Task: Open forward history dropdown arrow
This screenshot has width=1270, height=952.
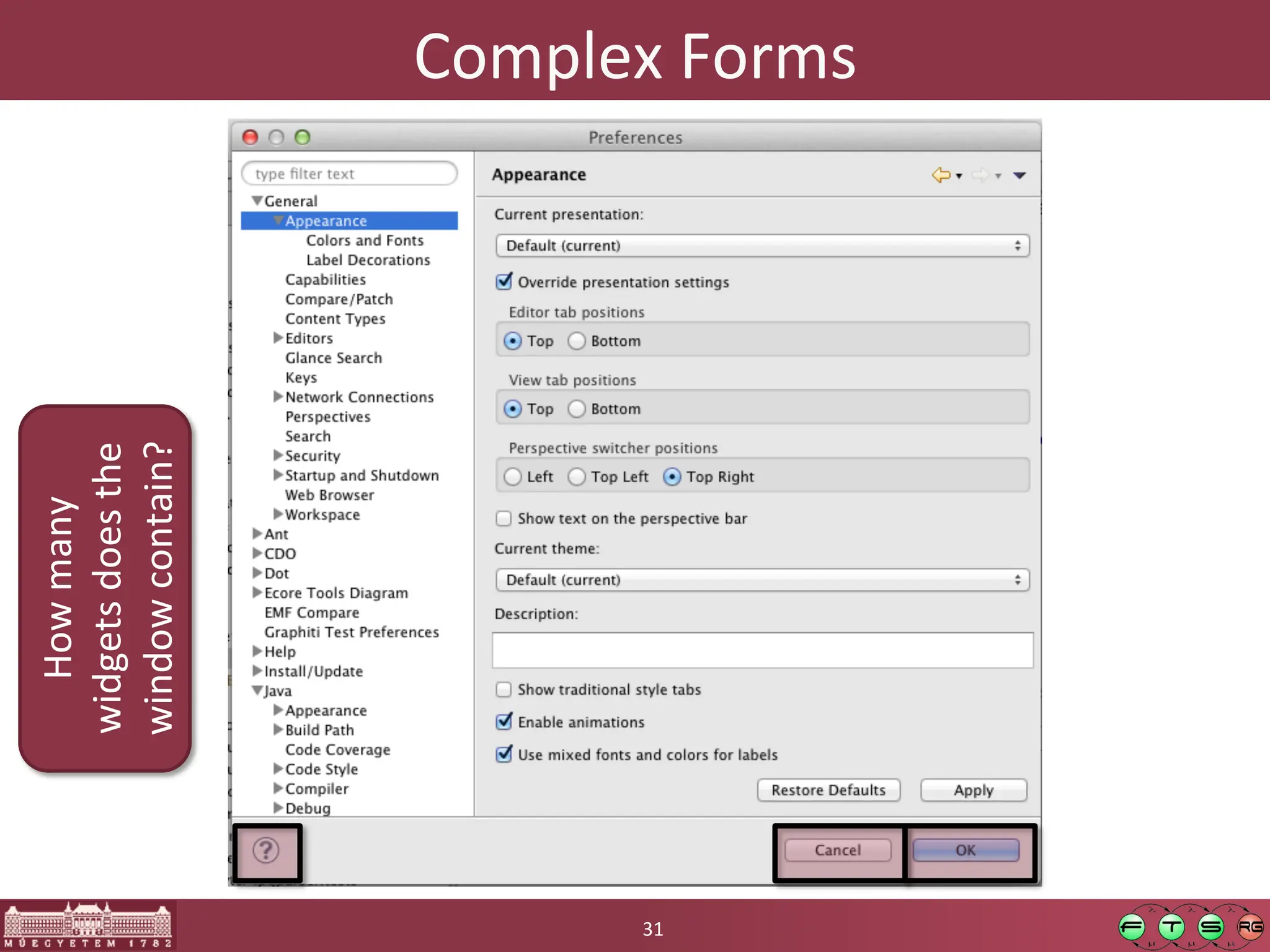Action: 998,177
